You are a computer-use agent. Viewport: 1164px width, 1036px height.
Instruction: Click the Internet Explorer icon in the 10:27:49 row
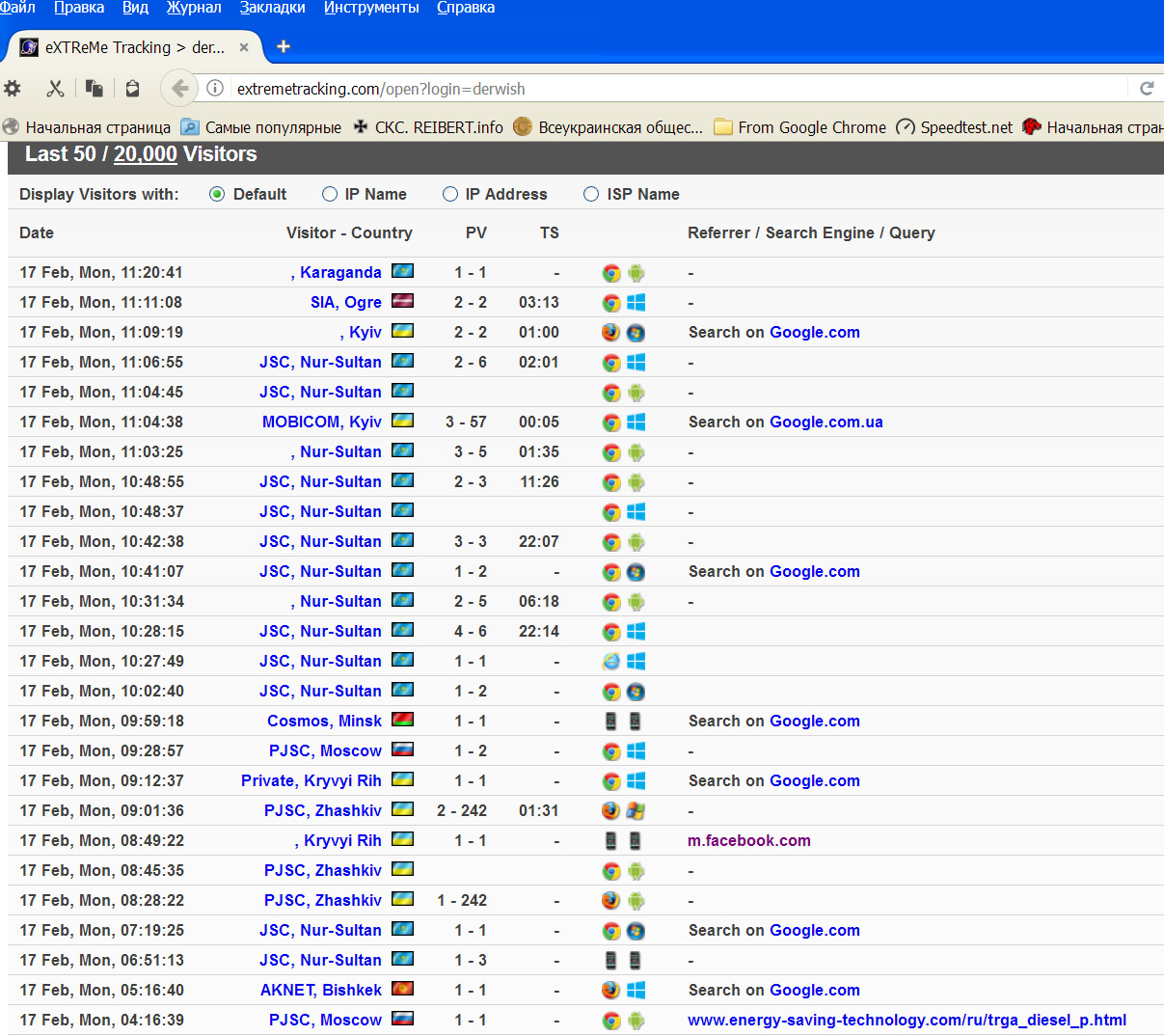point(611,662)
